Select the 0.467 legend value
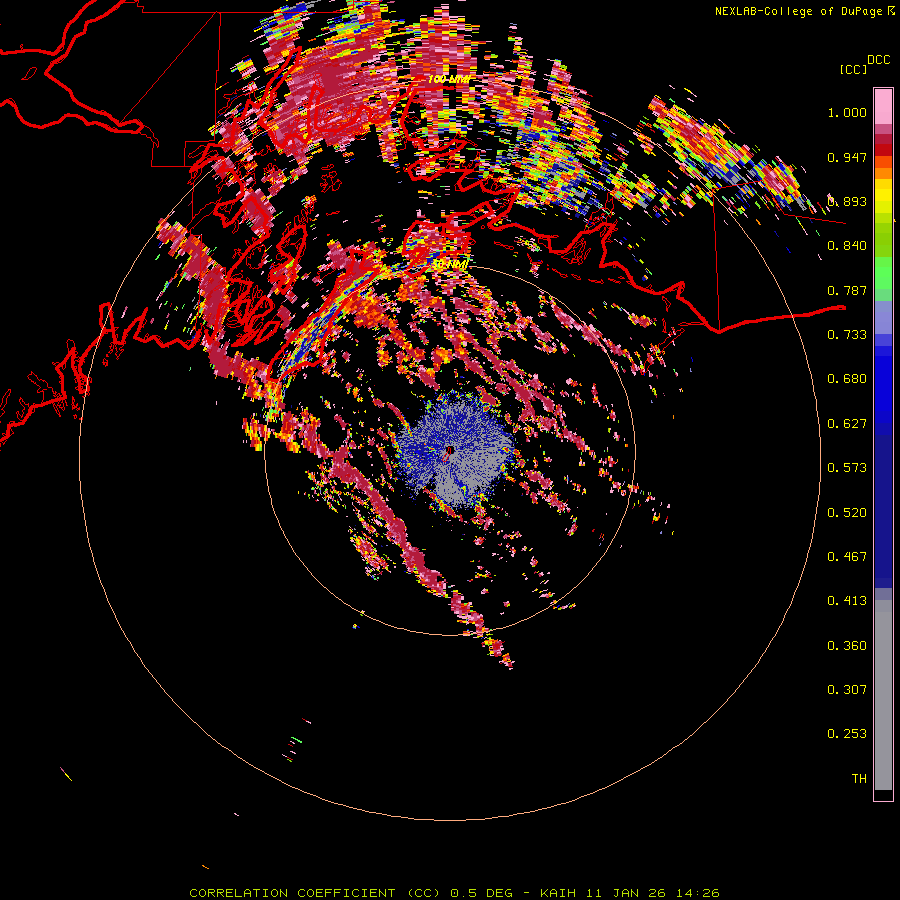 click(x=847, y=557)
